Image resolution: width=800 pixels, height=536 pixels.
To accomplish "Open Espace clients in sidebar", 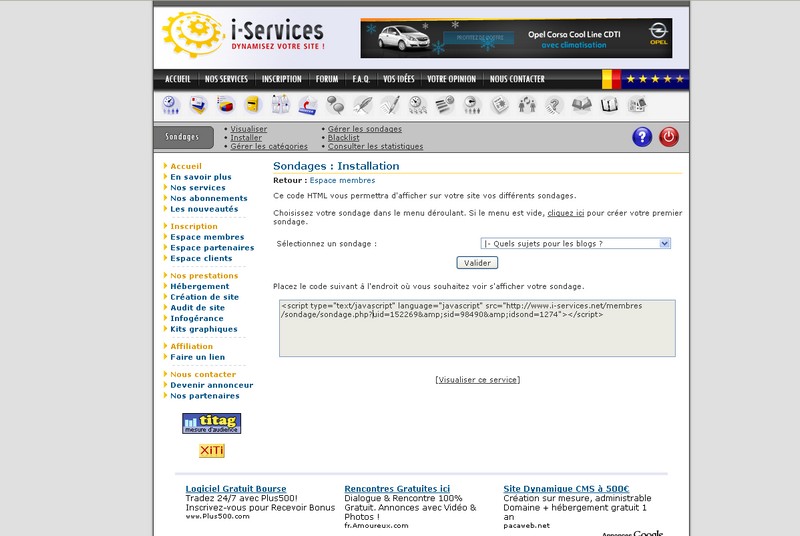I will 201,259.
